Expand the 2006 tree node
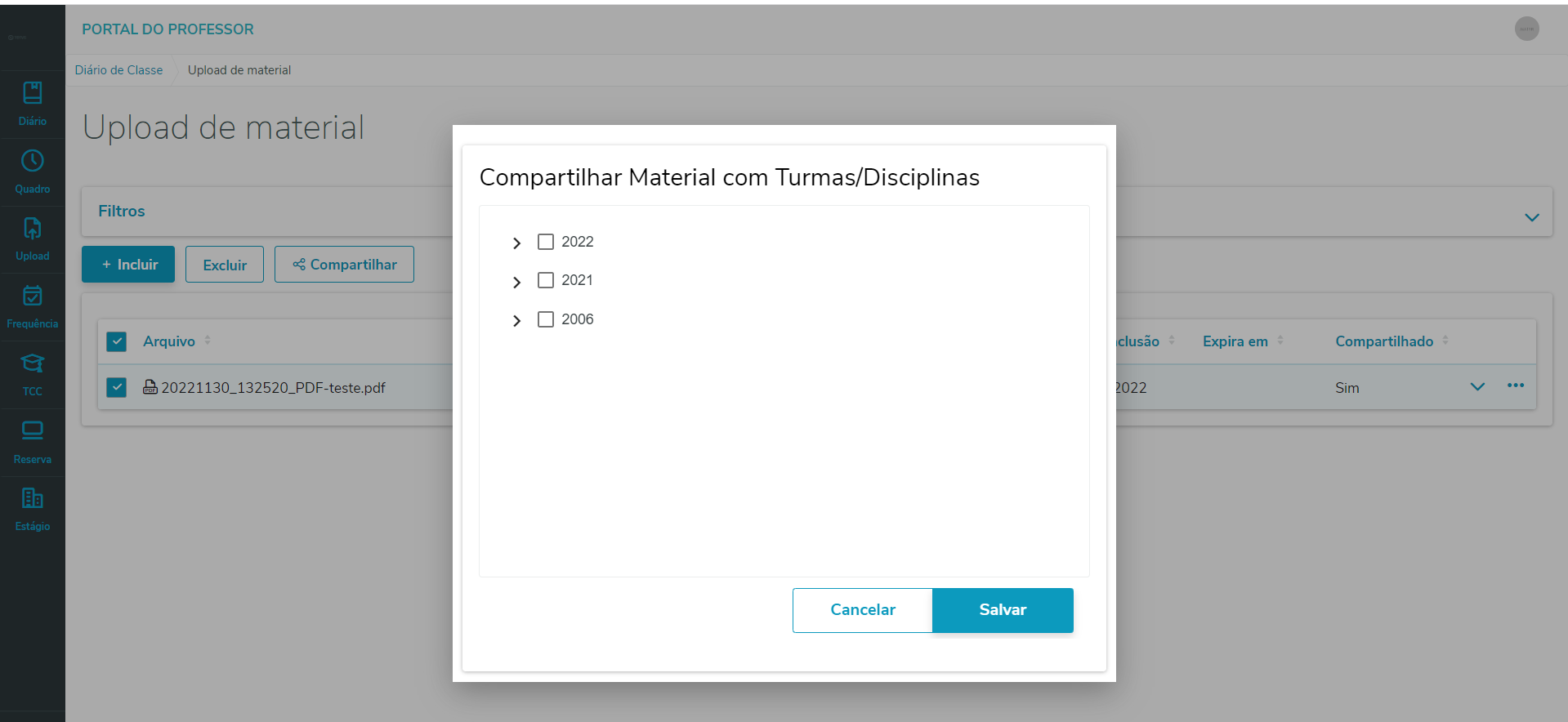Viewport: 1568px width, 722px height. 516,321
